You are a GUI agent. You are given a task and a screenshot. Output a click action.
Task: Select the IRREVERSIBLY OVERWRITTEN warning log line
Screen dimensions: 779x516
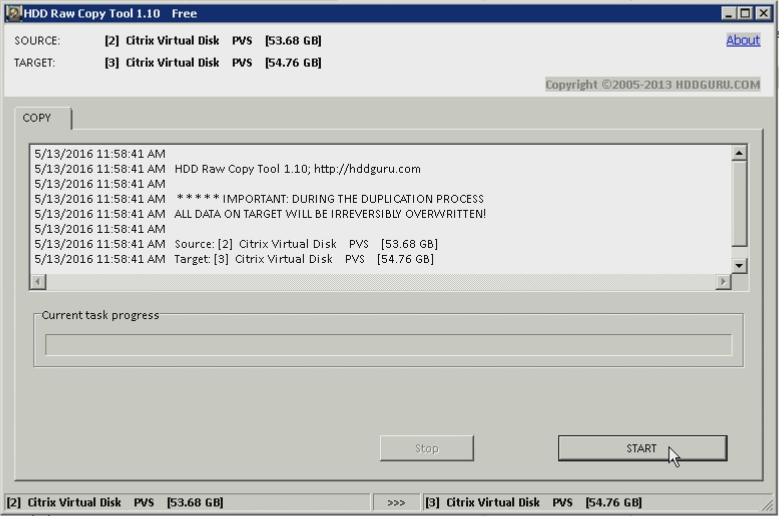(x=330, y=214)
